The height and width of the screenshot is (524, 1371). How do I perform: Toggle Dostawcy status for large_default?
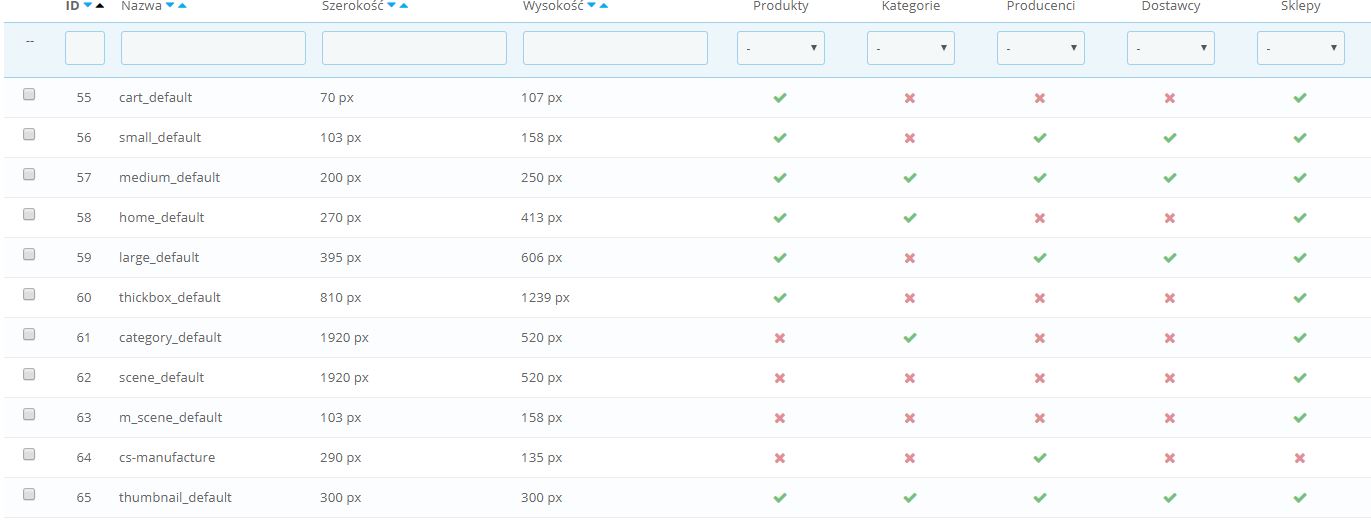[1170, 258]
